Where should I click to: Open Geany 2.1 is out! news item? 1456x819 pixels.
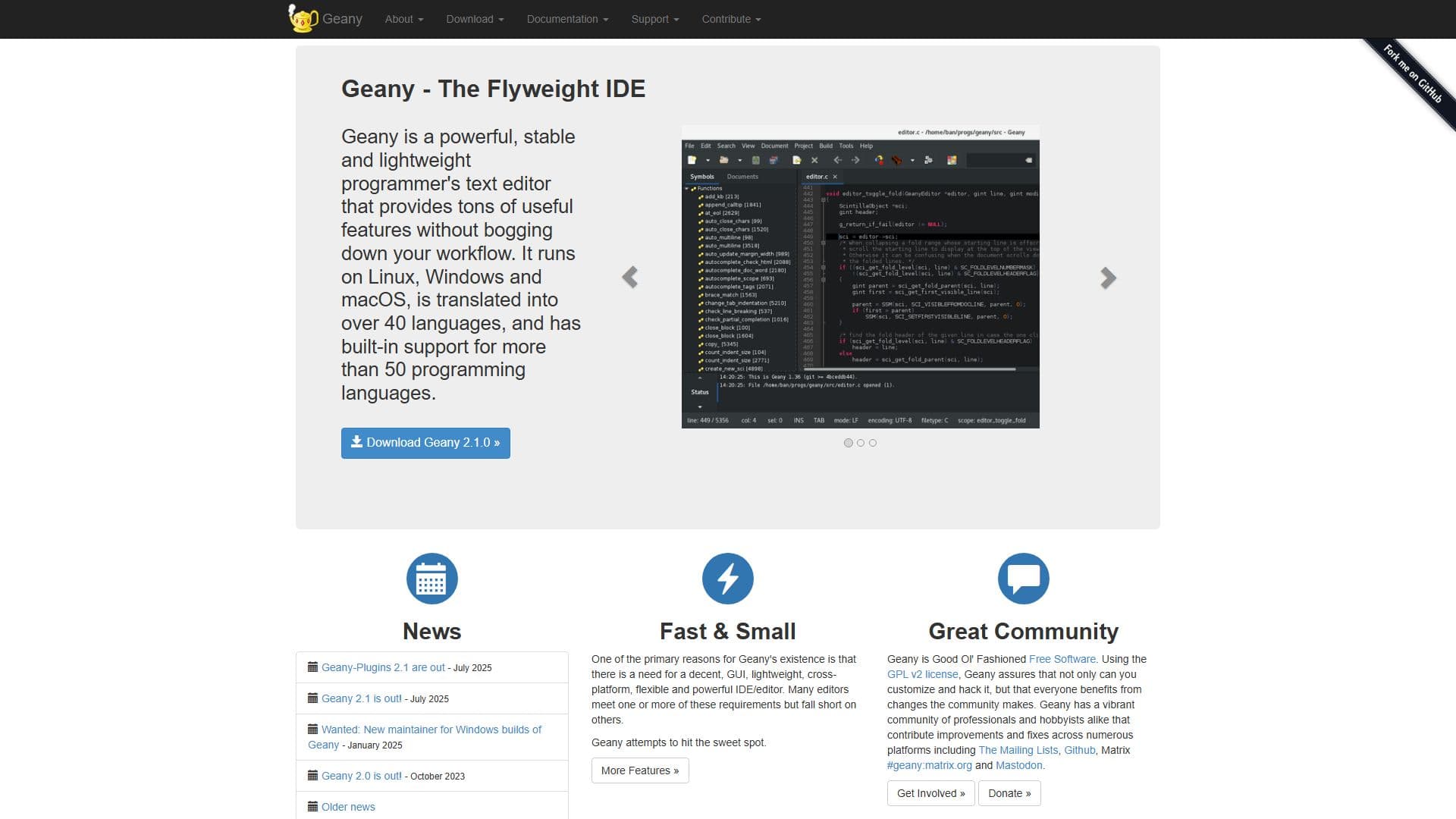click(x=362, y=698)
